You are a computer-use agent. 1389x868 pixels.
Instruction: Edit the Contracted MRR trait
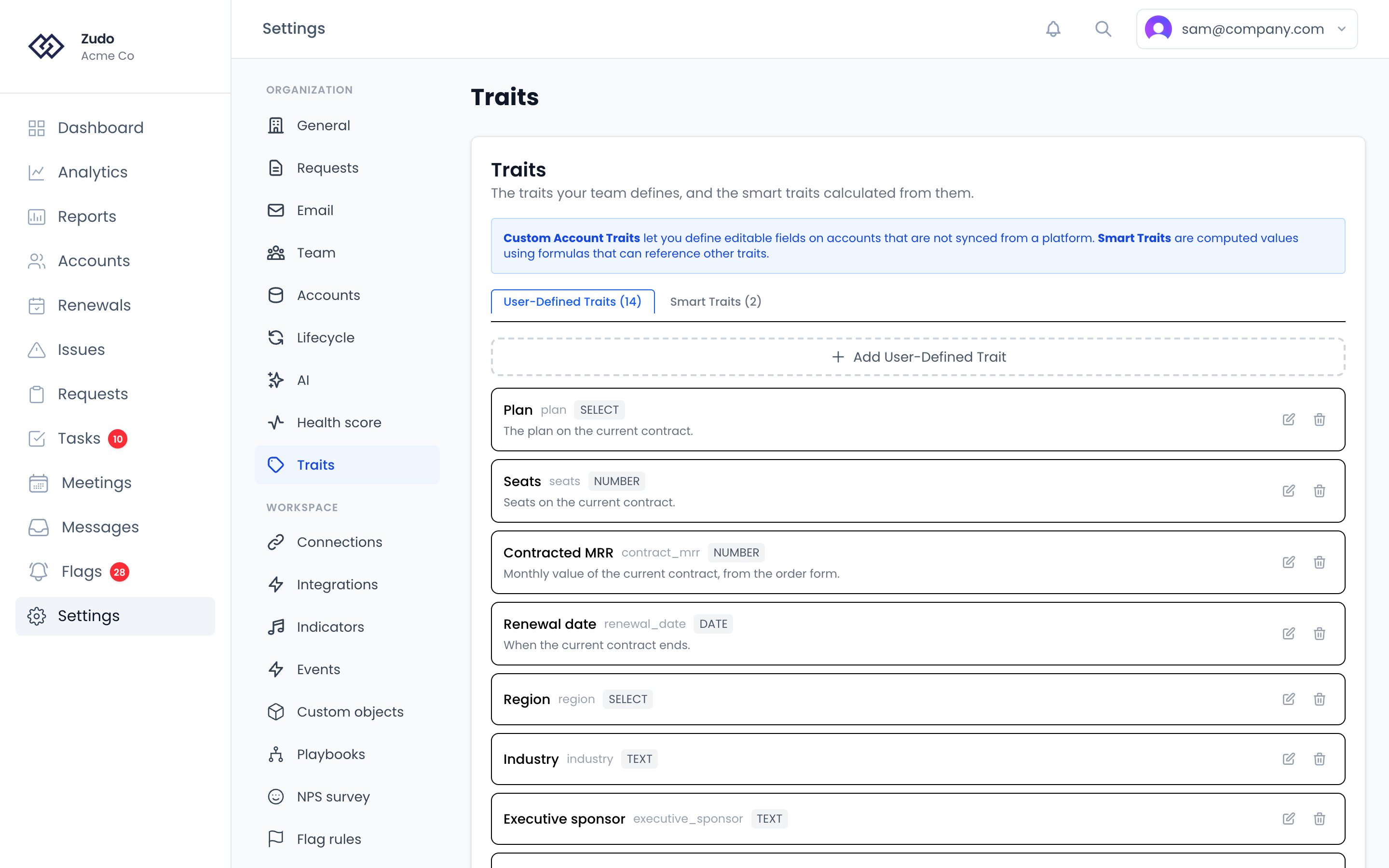1289,562
